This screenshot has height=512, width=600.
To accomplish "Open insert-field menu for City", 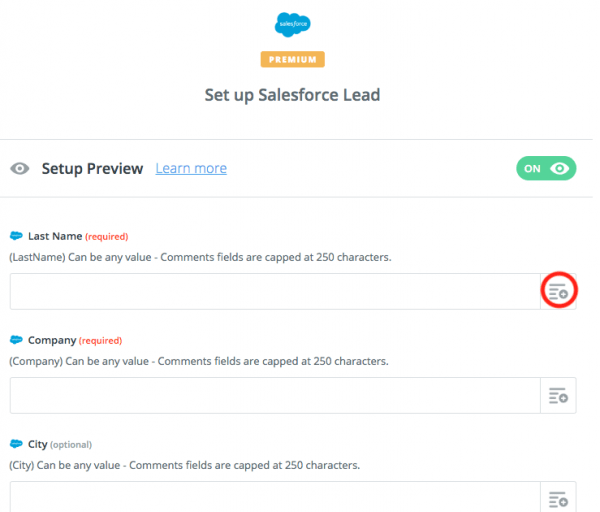I will click(x=558, y=498).
